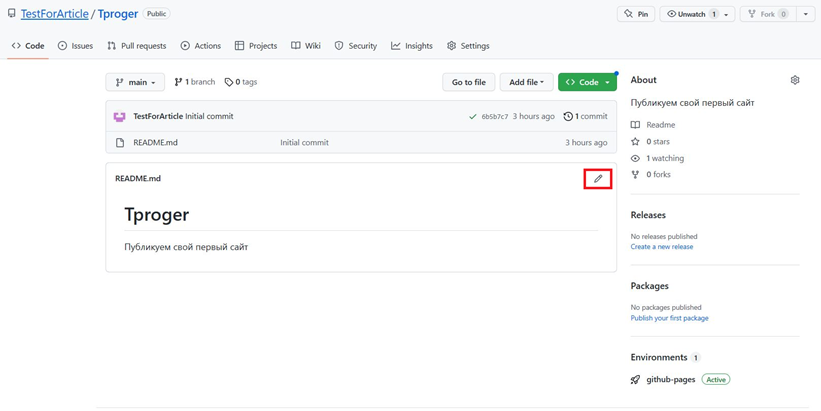The image size is (821, 411).
Task: Click the repository book icon beside TestForArticle
Action: 12,14
